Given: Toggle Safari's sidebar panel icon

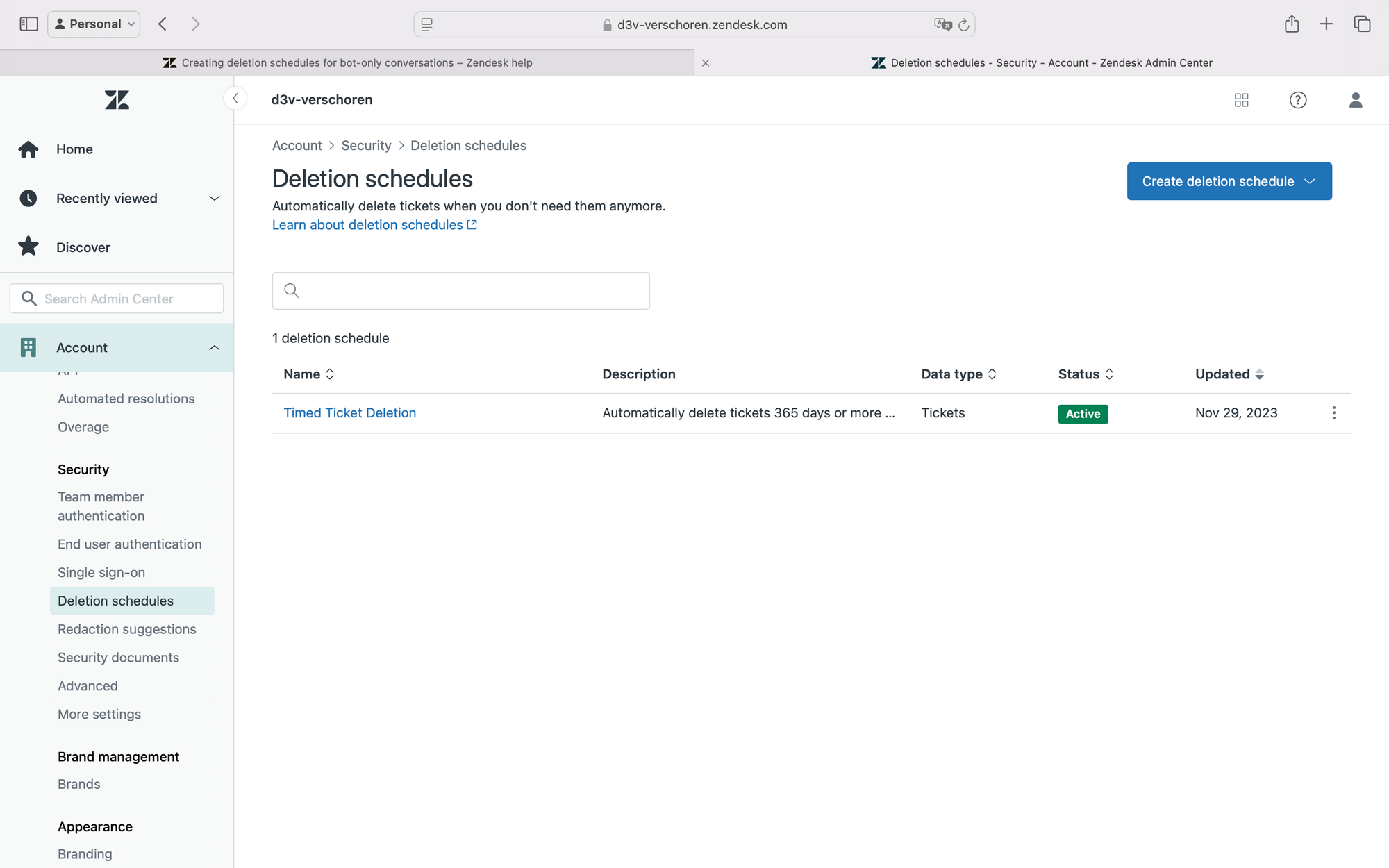Looking at the screenshot, I should [x=28, y=24].
